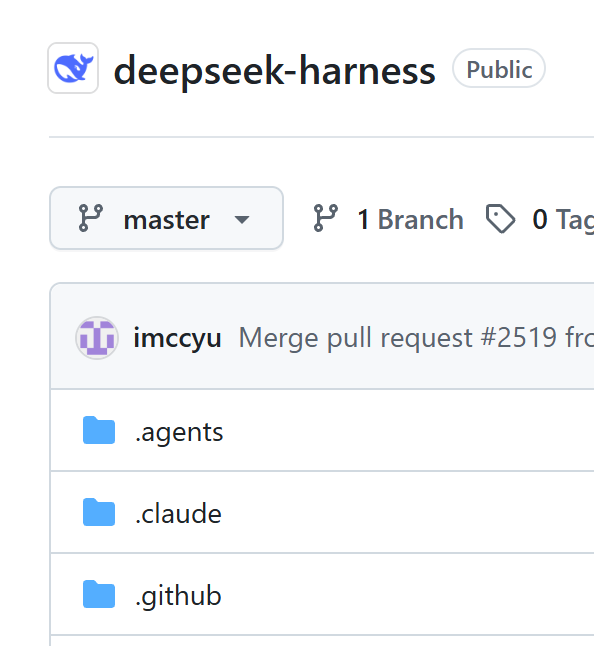Open the deepseek-harness repository title
This screenshot has height=646, width=594.
point(274,70)
